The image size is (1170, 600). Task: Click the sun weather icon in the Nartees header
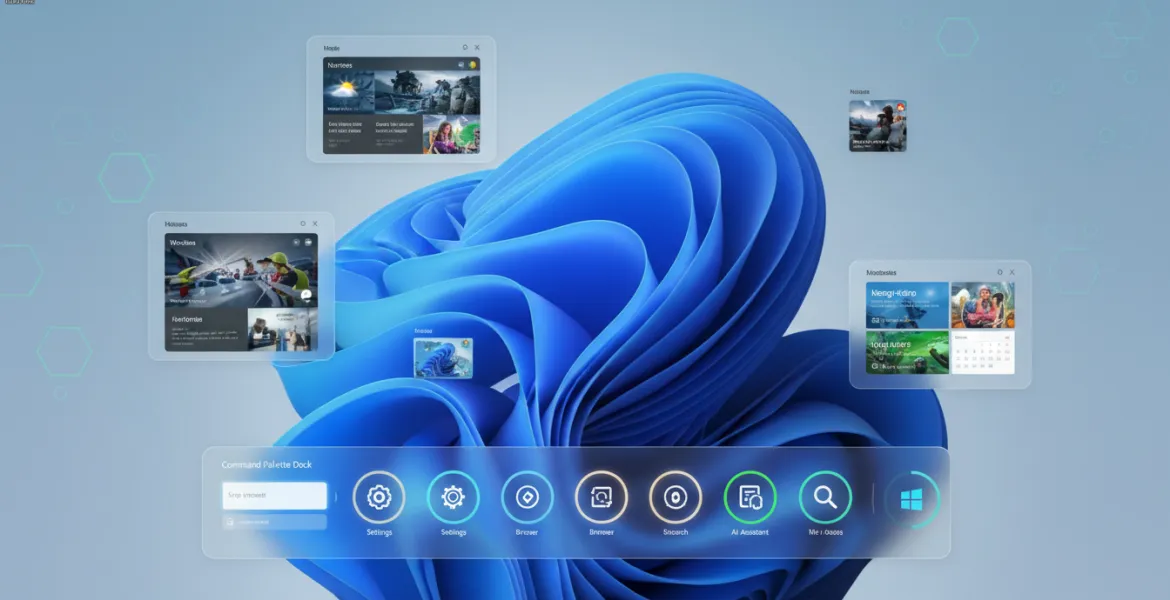click(472, 64)
